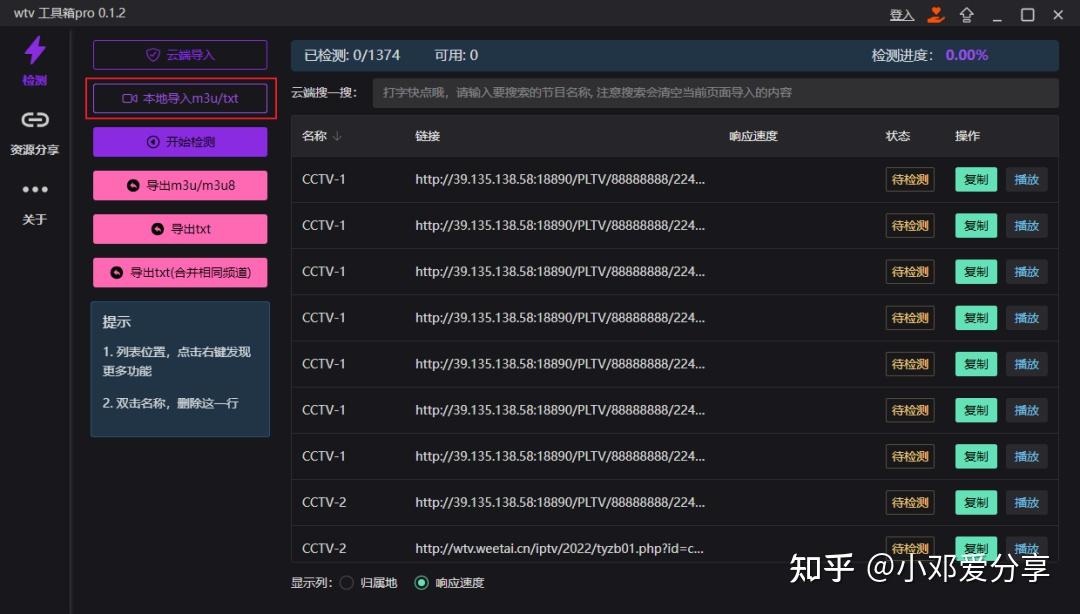Focus the 云端搜一搜 search input field

click(x=715, y=92)
